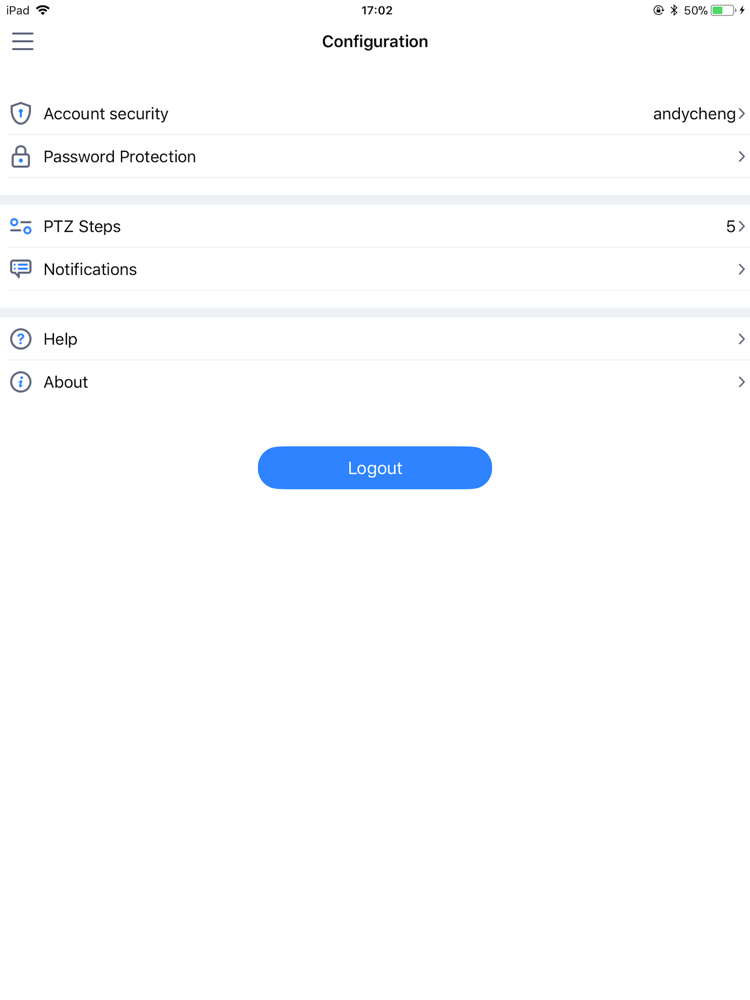Open the hamburger menu
This screenshot has height=1000, width=750.
point(23,41)
